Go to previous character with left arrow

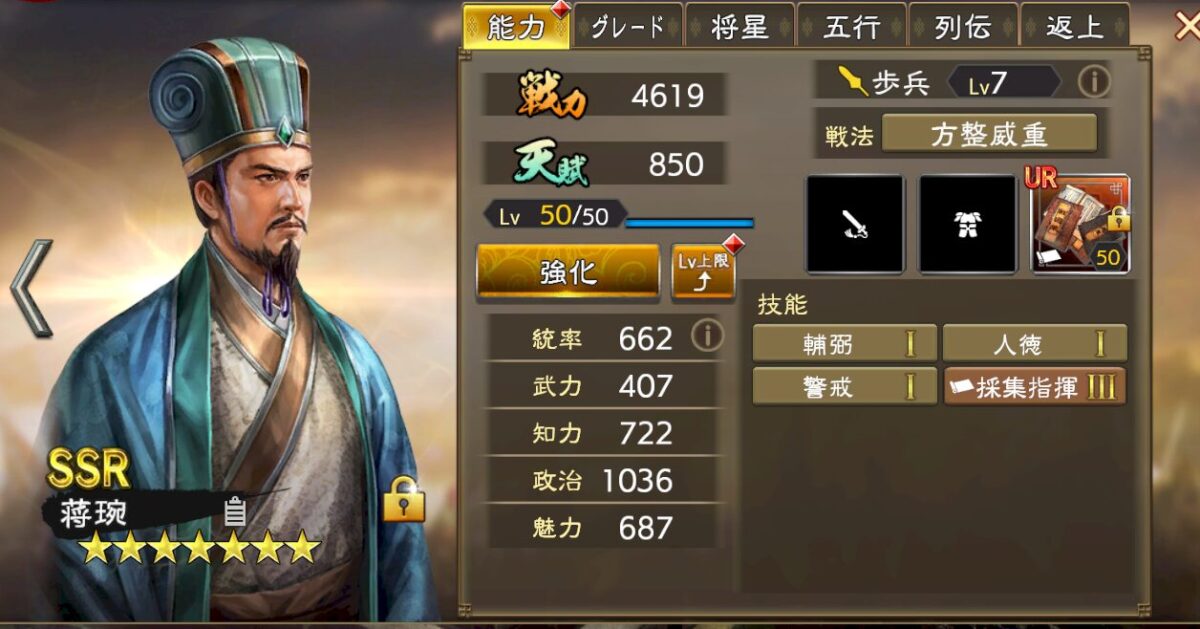pos(30,288)
